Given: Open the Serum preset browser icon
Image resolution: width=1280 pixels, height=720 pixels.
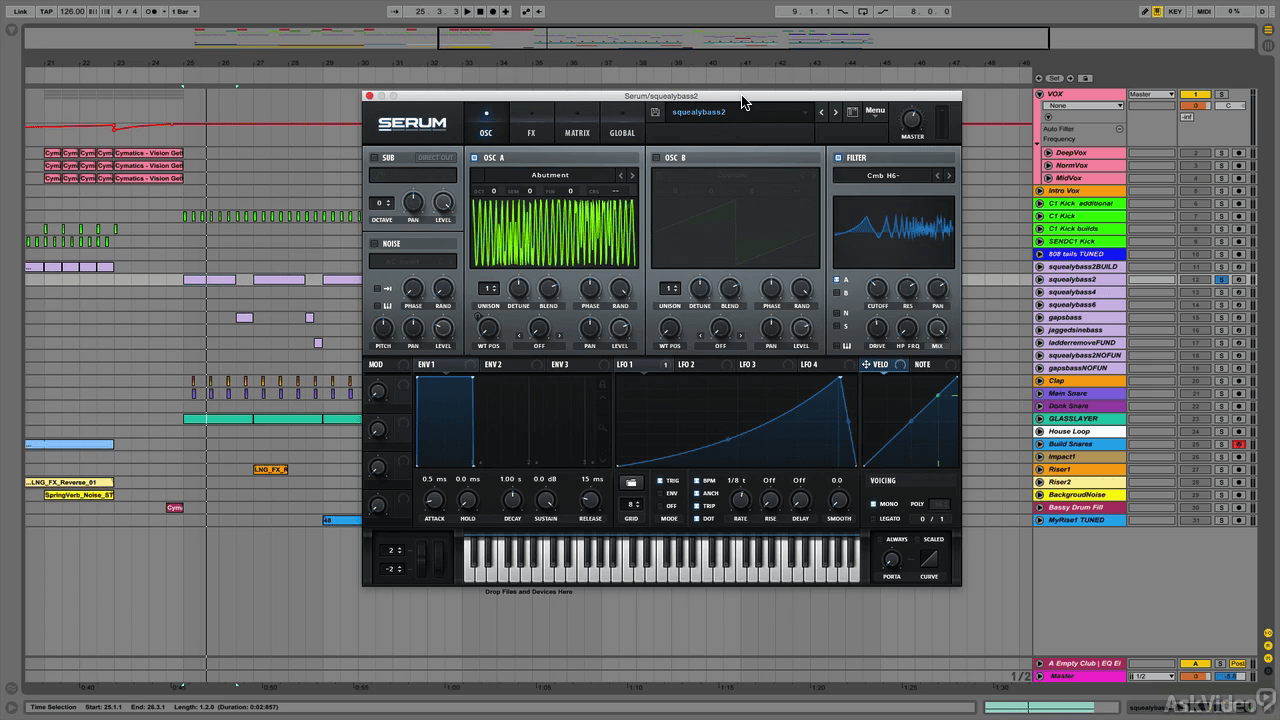Looking at the screenshot, I should 852,112.
